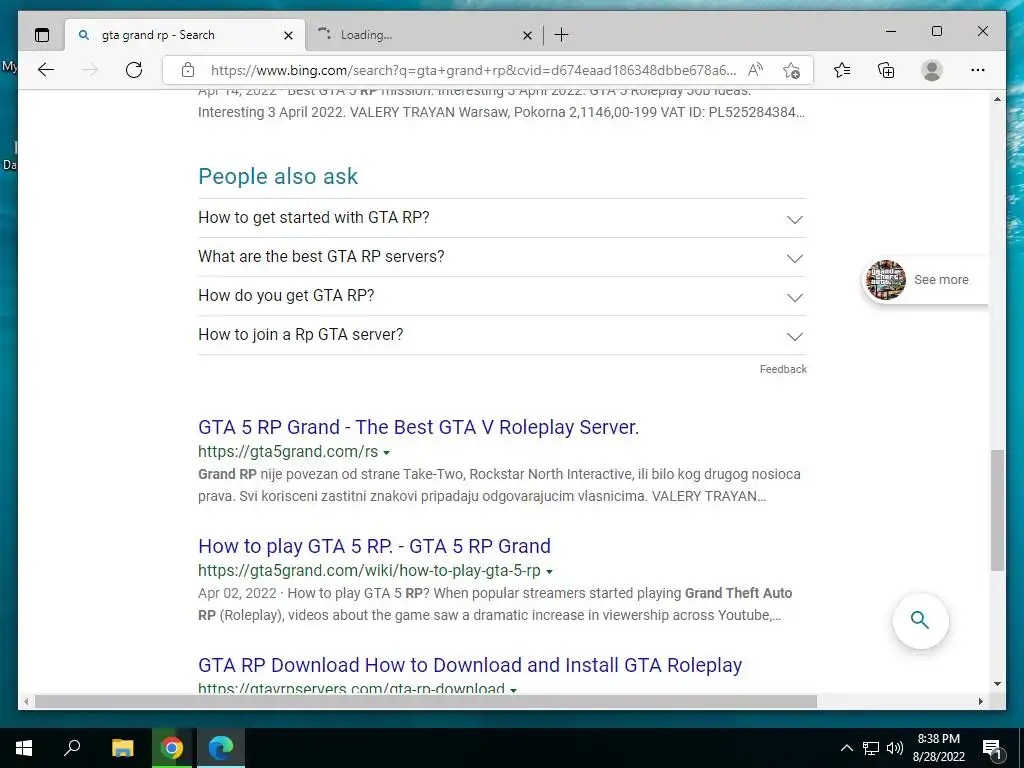This screenshot has width=1024, height=768.
Task: Click the https://gta5grand.com/rs URL text
Action: [x=288, y=452]
